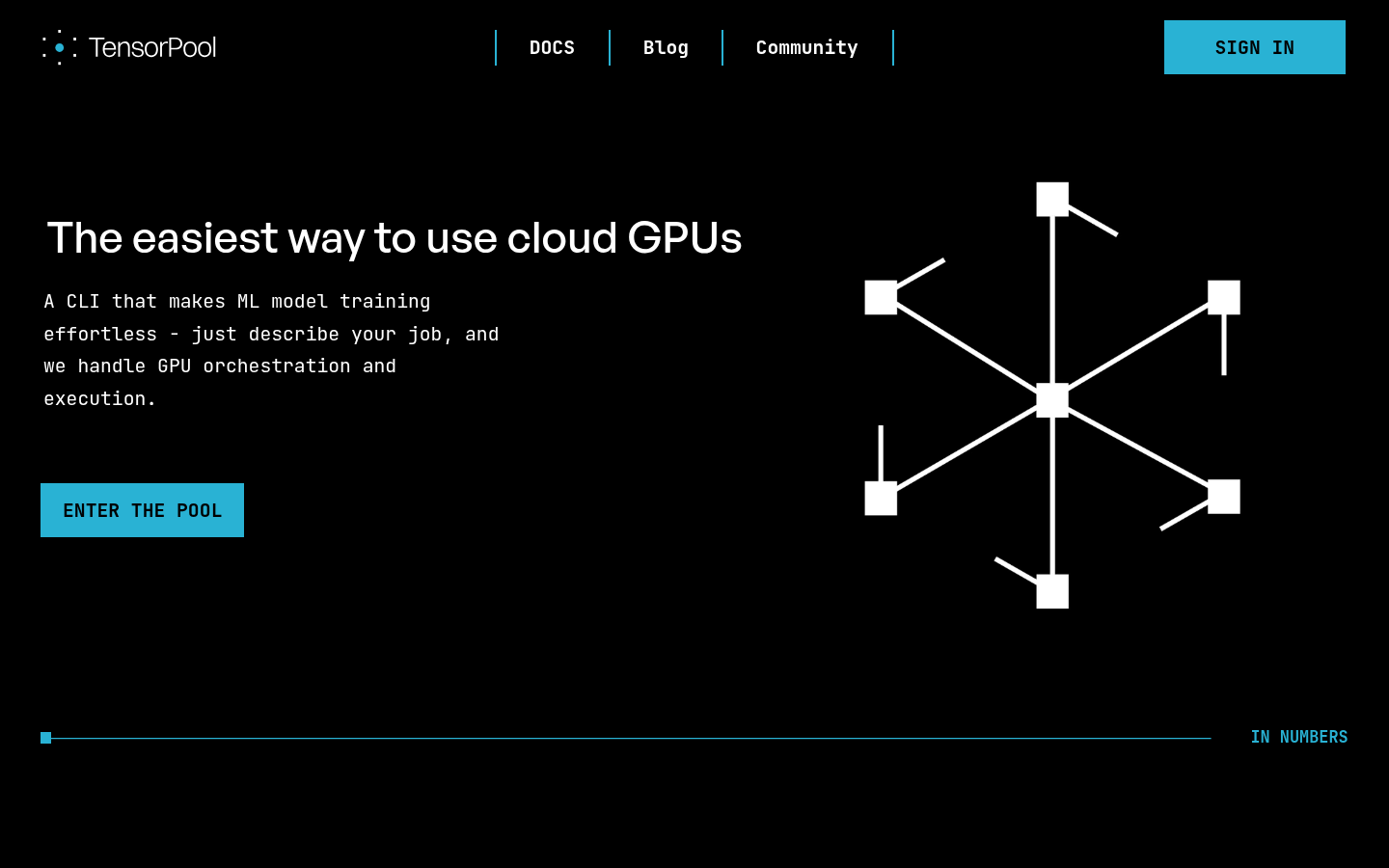Click the SIGN IN button
1389x868 pixels.
[x=1254, y=47]
